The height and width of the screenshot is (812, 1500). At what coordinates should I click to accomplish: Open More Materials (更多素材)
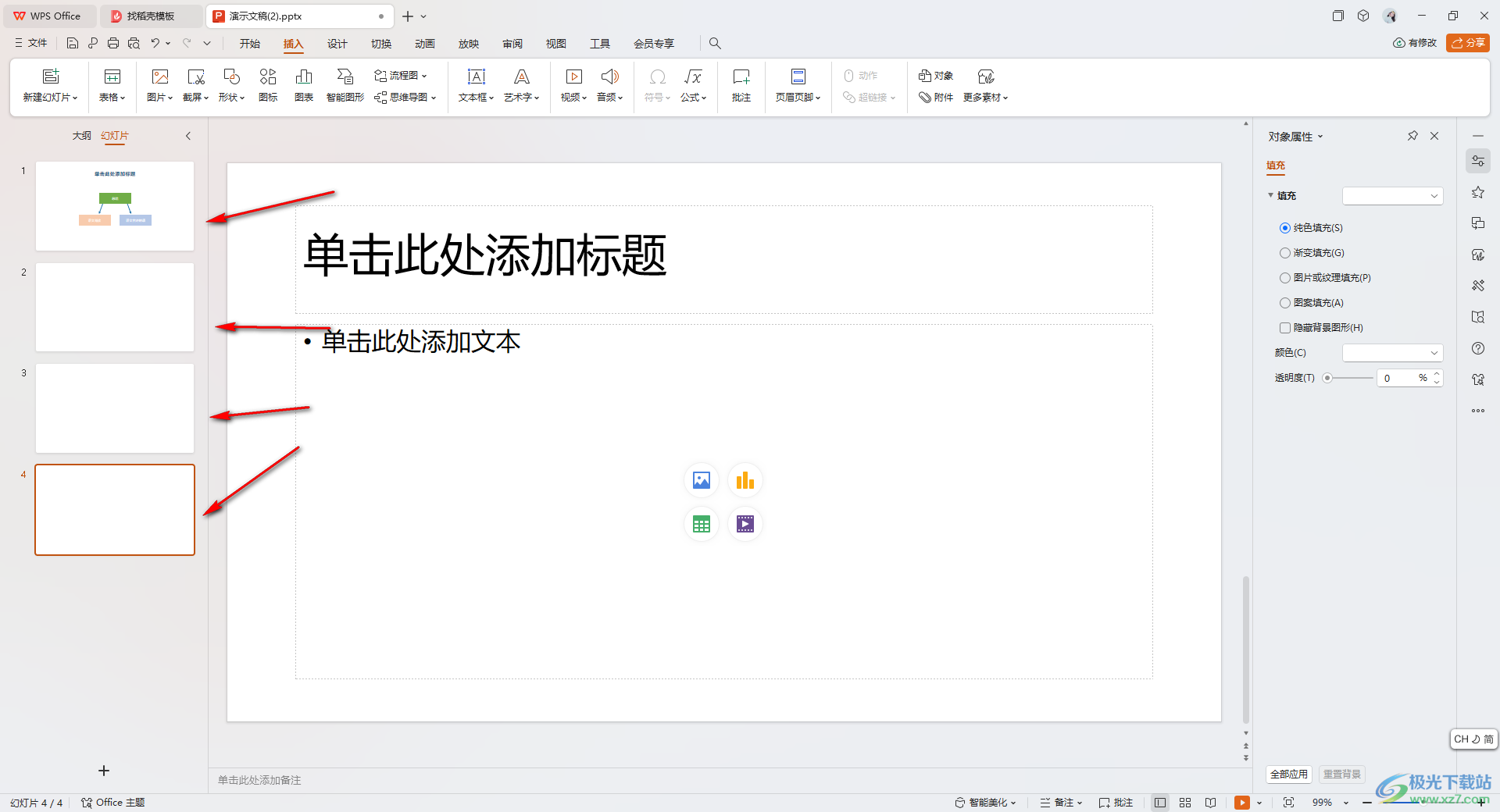pyautogui.click(x=986, y=84)
